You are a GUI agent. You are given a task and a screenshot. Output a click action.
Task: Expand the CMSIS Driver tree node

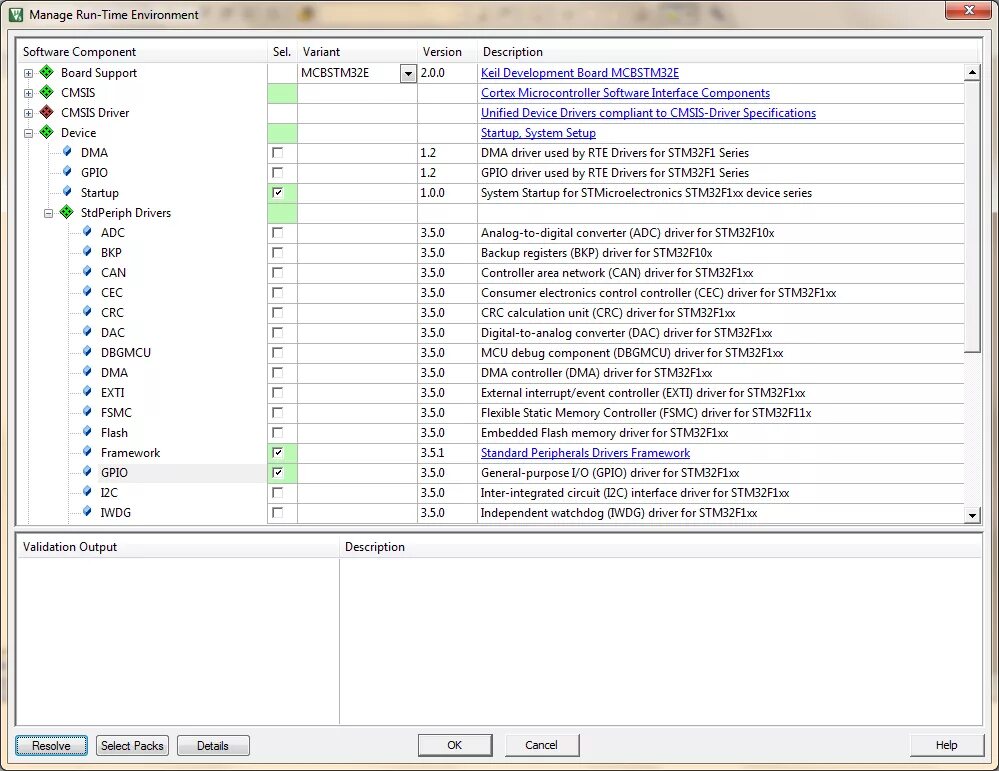coord(28,113)
